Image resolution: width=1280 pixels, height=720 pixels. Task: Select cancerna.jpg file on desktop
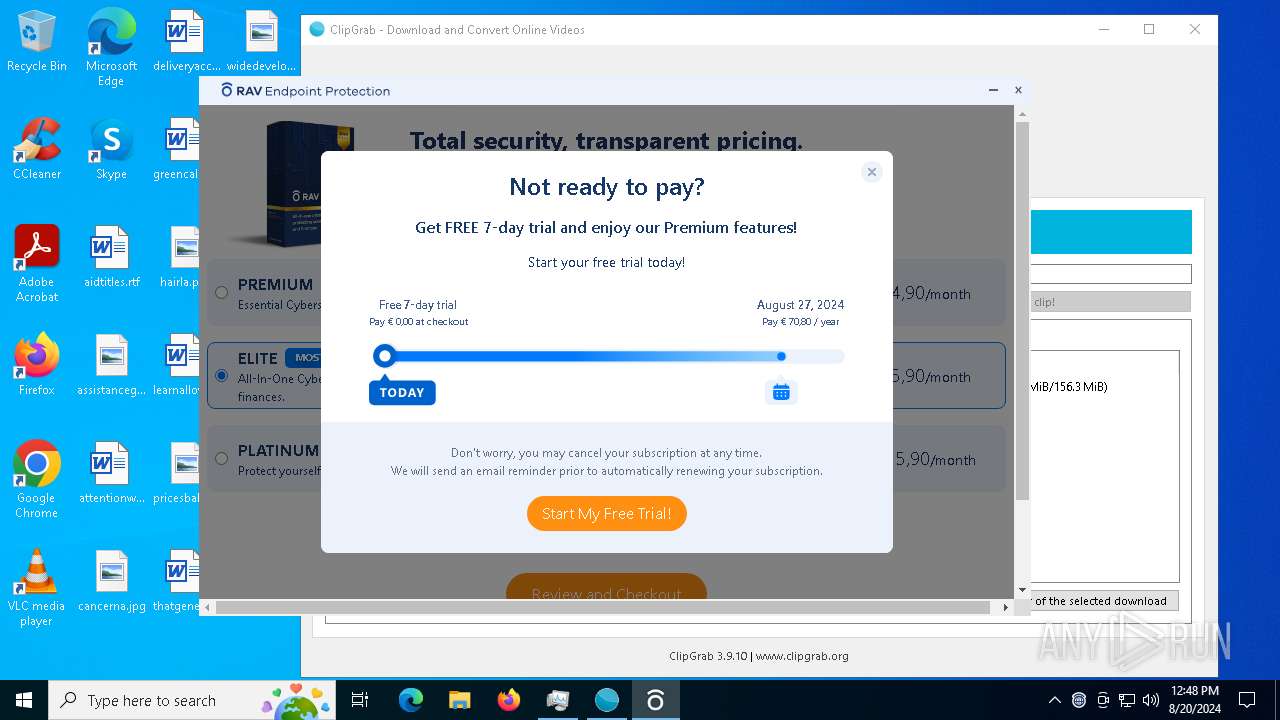(111, 581)
